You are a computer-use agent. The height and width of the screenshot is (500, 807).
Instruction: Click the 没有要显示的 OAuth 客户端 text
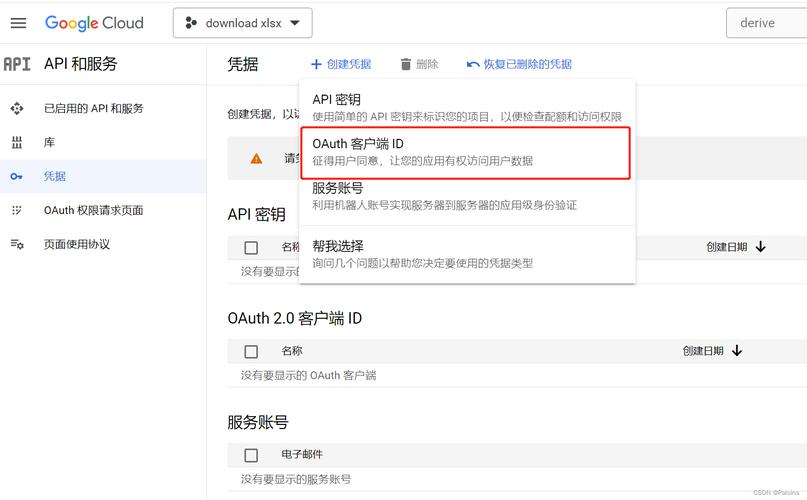pos(308,375)
